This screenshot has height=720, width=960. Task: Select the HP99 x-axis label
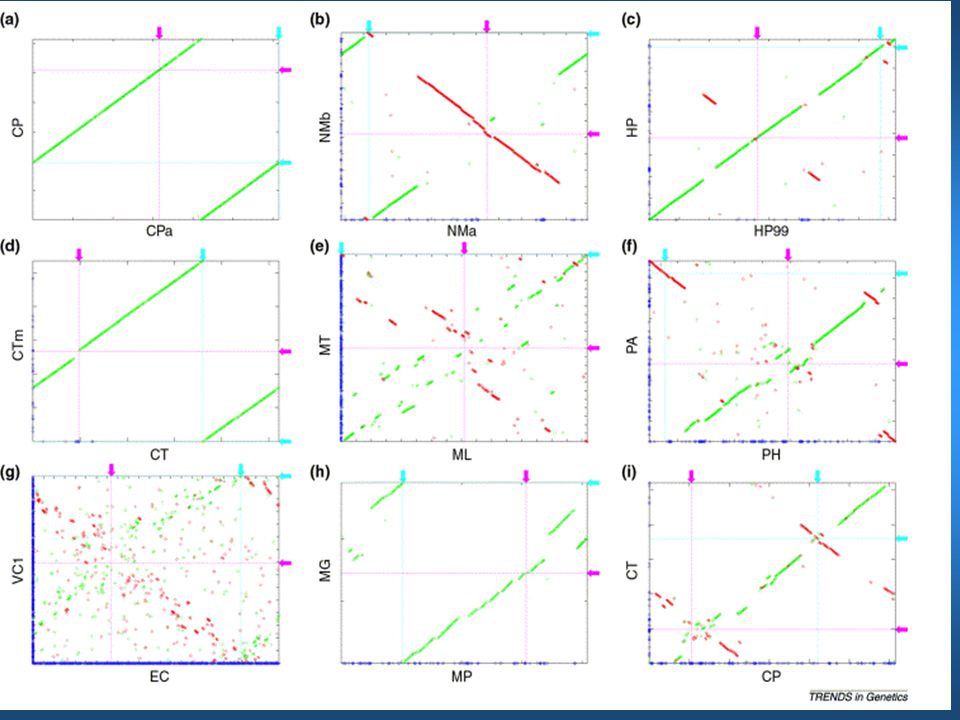click(770, 231)
